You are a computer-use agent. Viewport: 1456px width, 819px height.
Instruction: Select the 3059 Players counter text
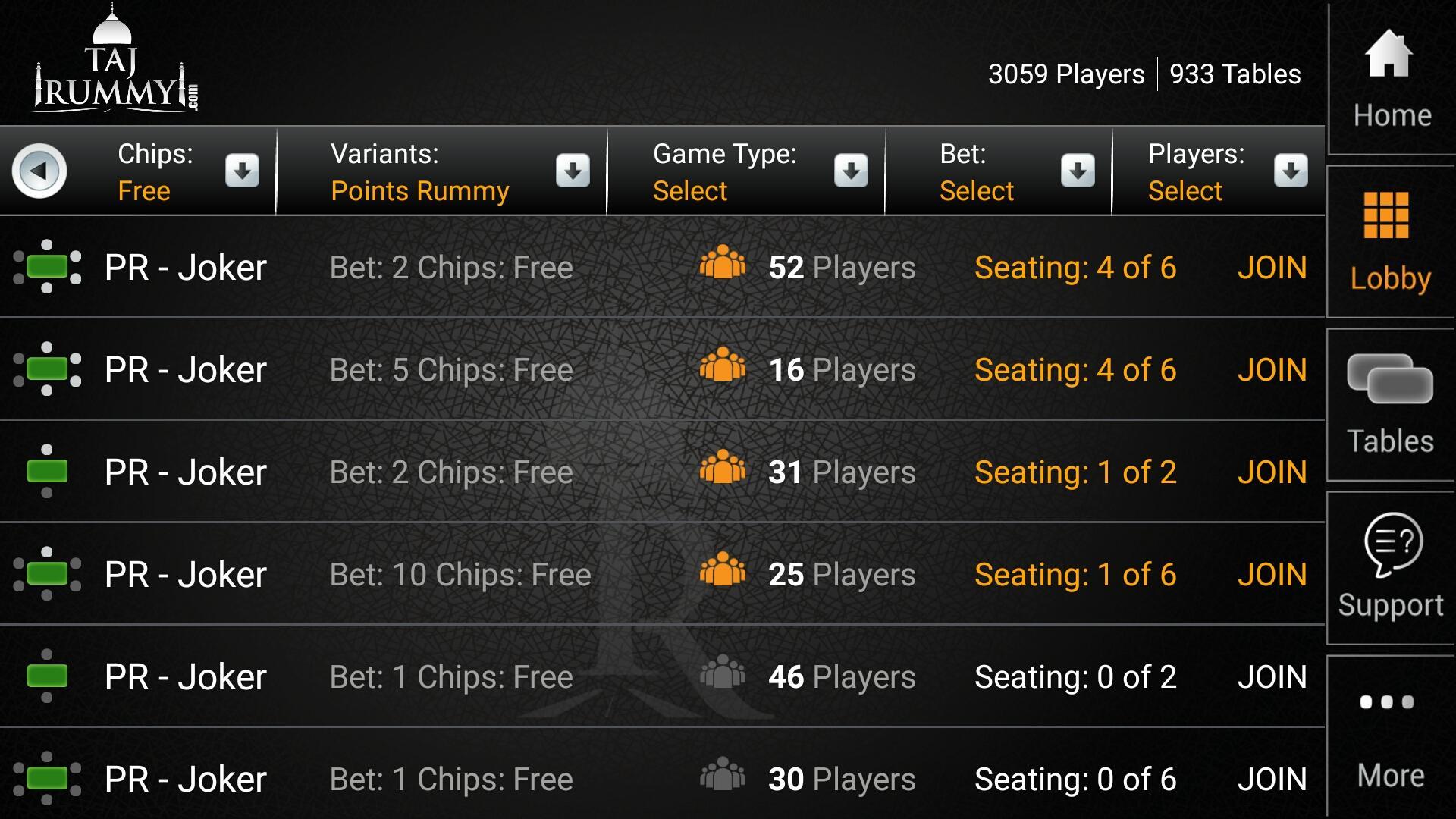click(x=1065, y=74)
